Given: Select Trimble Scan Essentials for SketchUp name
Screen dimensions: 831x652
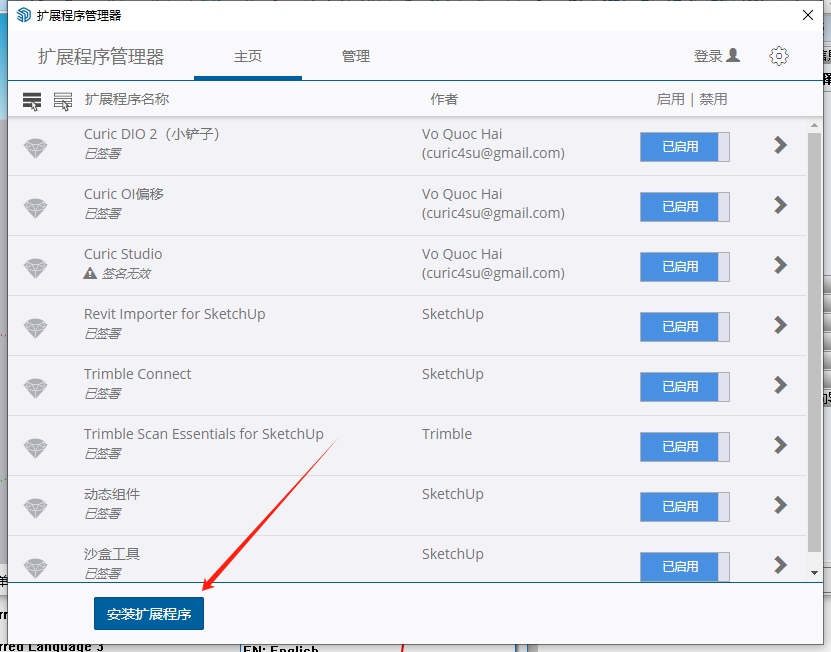Looking at the screenshot, I should click(x=204, y=434).
